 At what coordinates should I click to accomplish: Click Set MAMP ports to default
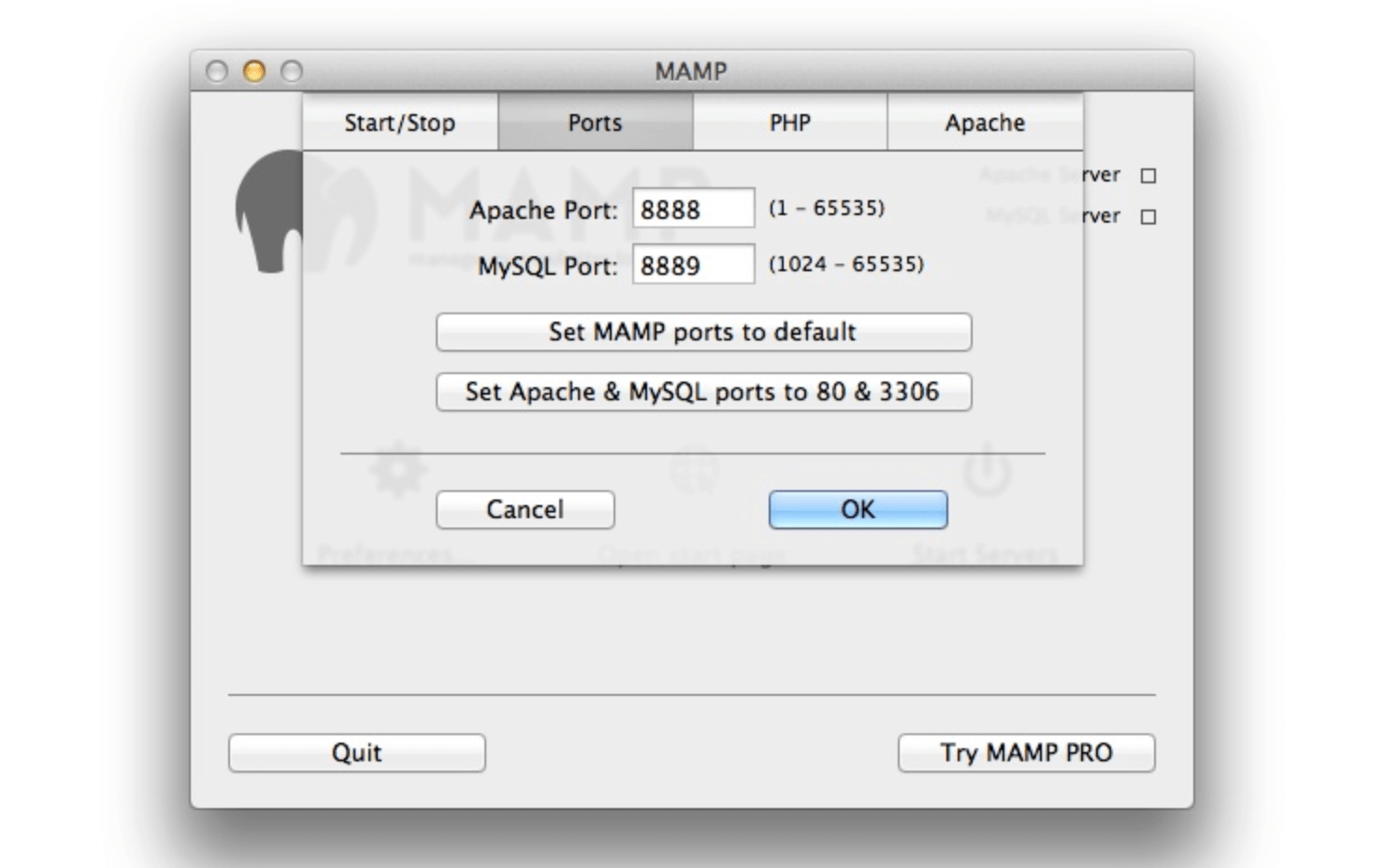[x=703, y=332]
